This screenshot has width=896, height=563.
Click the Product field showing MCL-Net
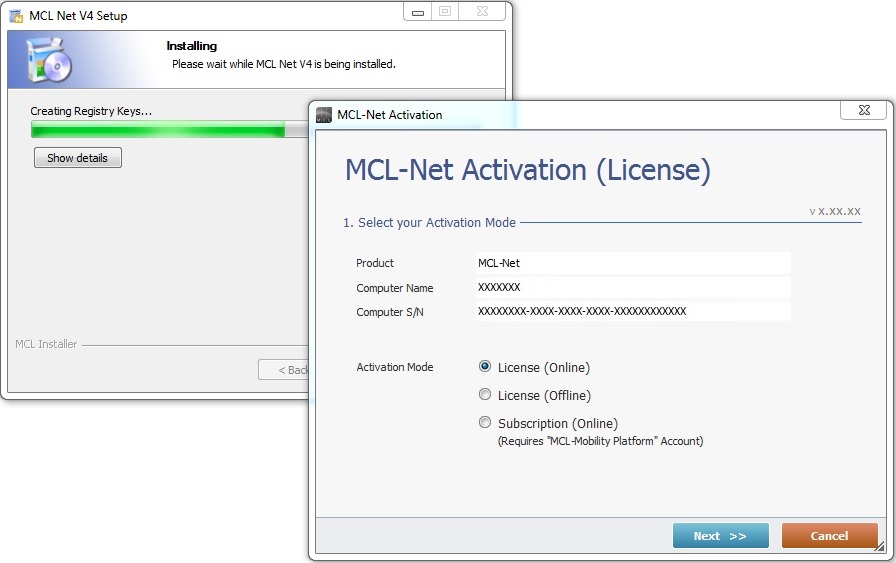pyautogui.click(x=633, y=263)
